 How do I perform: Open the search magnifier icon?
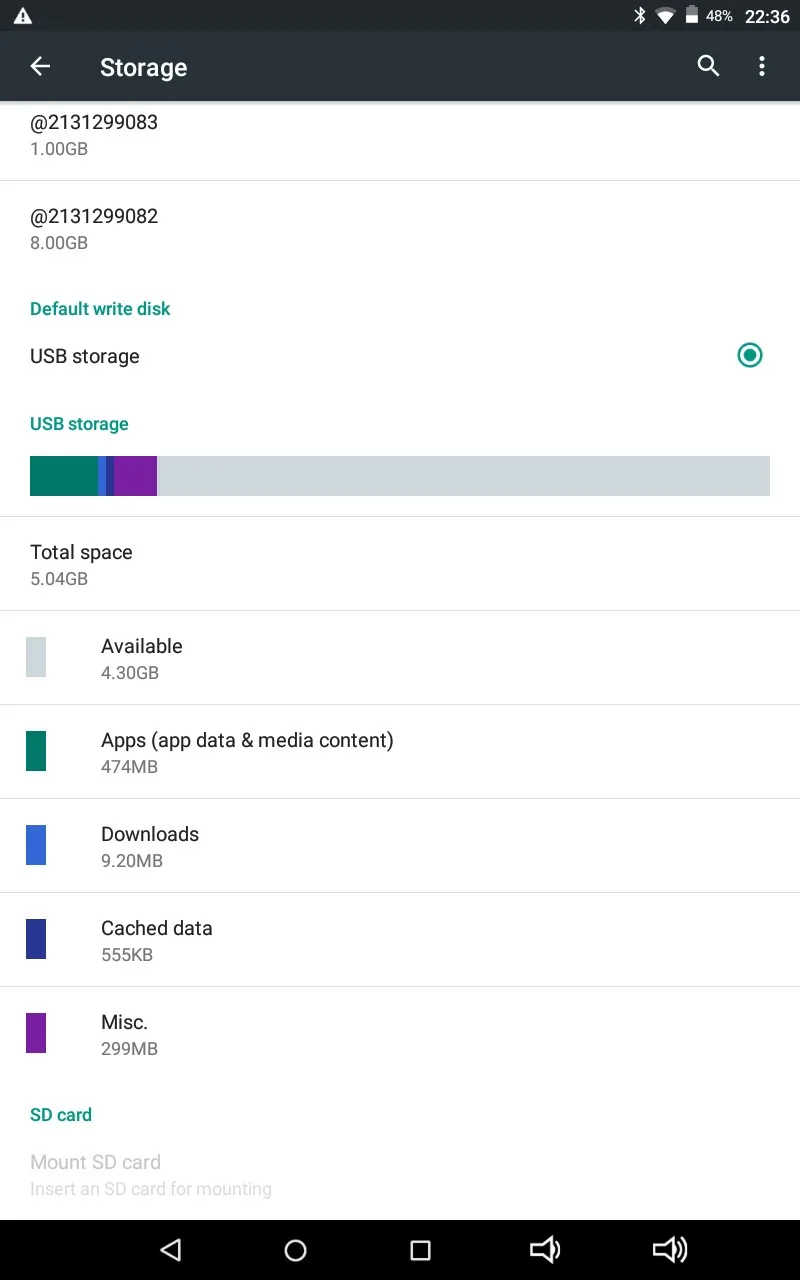708,67
